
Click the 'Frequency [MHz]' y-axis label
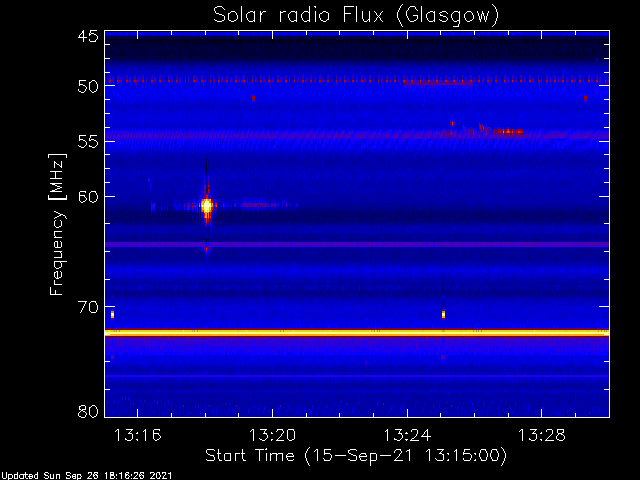[x=57, y=224]
